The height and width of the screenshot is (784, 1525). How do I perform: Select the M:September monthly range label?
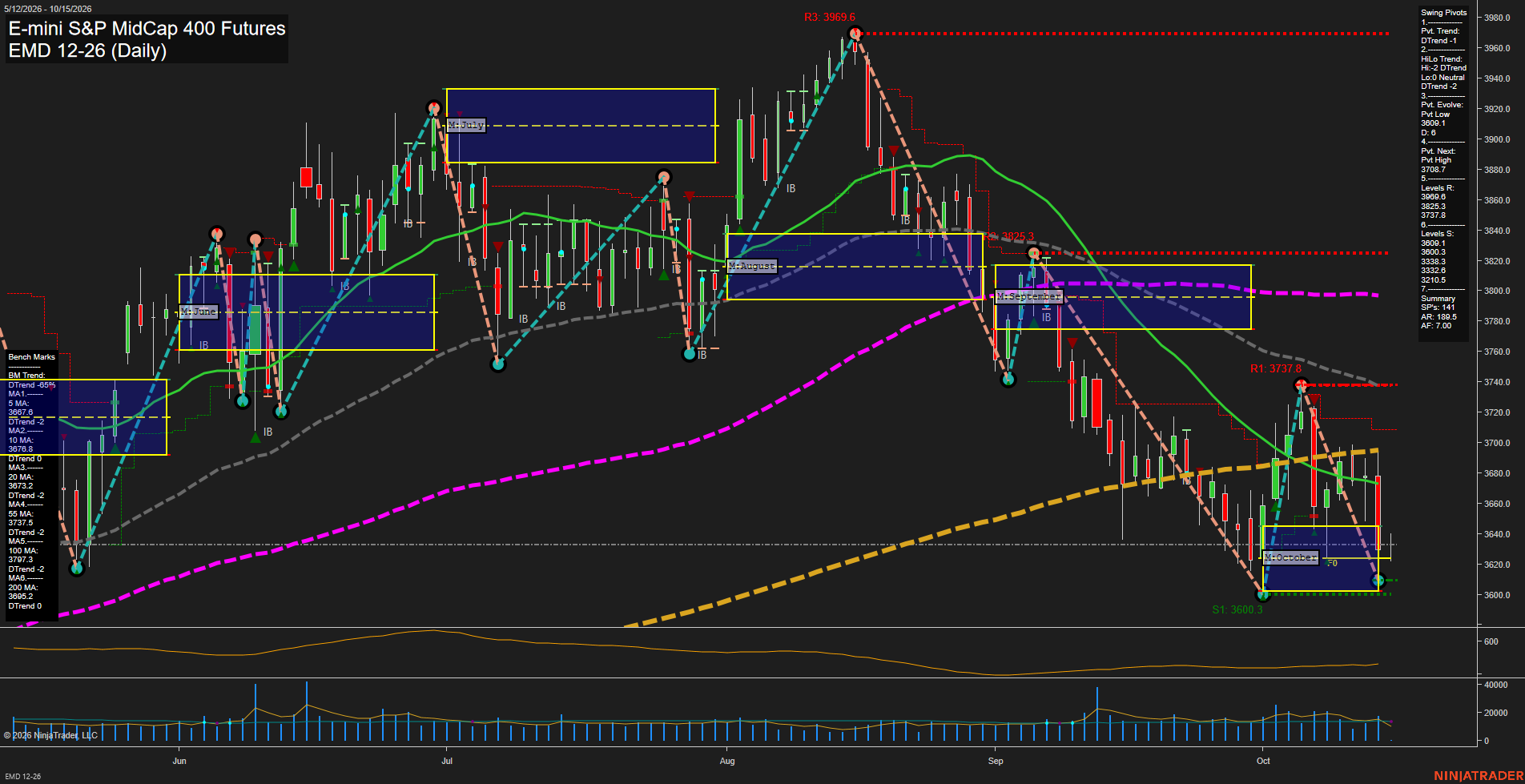(x=1029, y=296)
